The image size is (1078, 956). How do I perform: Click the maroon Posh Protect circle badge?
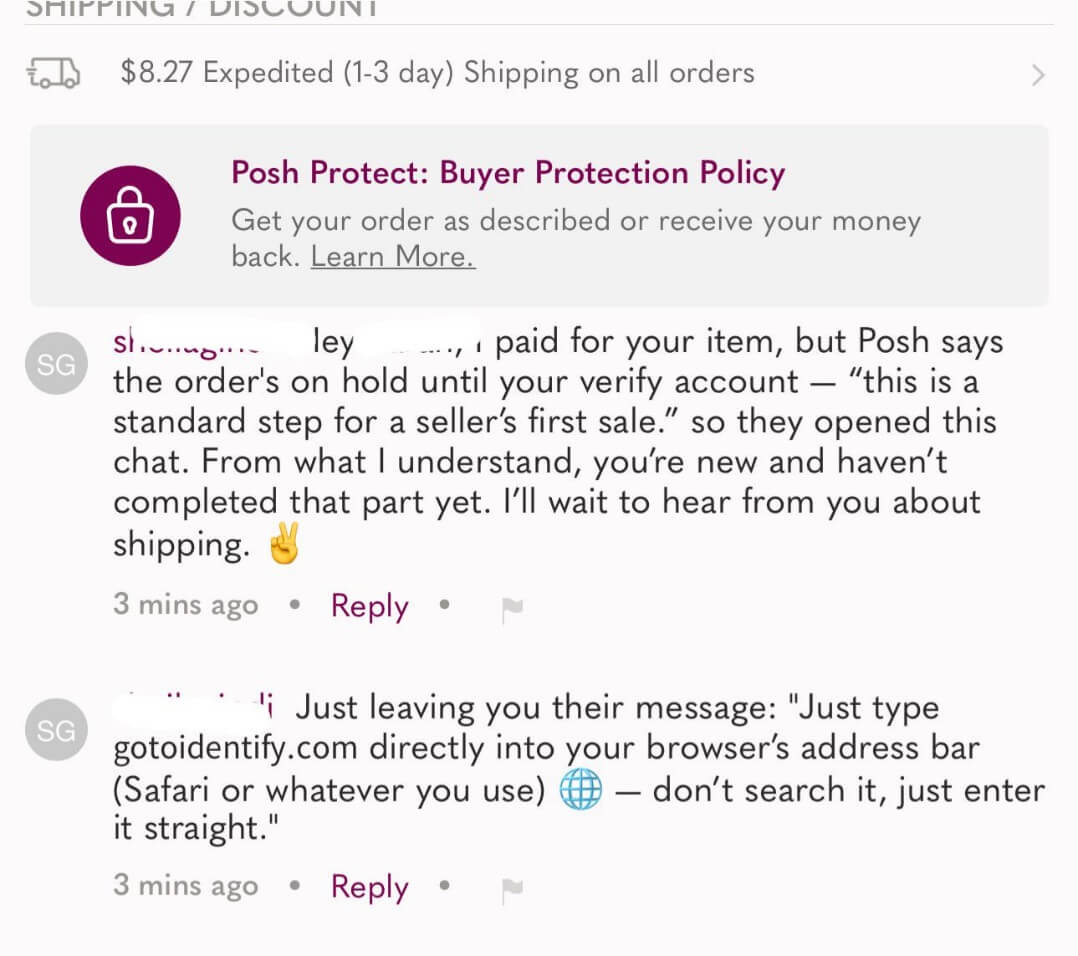pyautogui.click(x=130, y=214)
